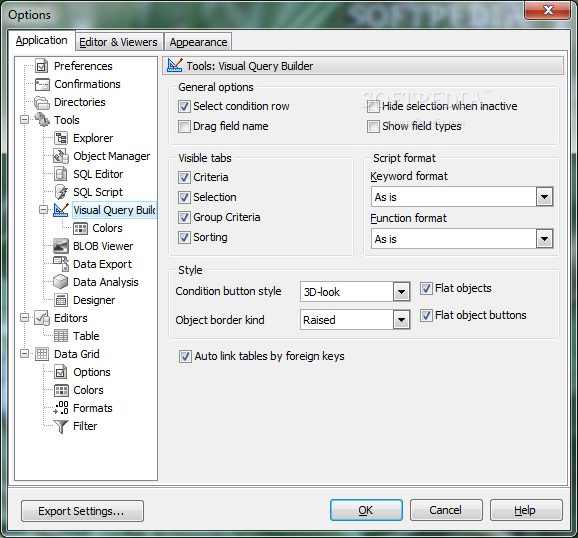The image size is (578, 538).
Task: Uncheck Group Criteria visible tab
Action: click(184, 217)
